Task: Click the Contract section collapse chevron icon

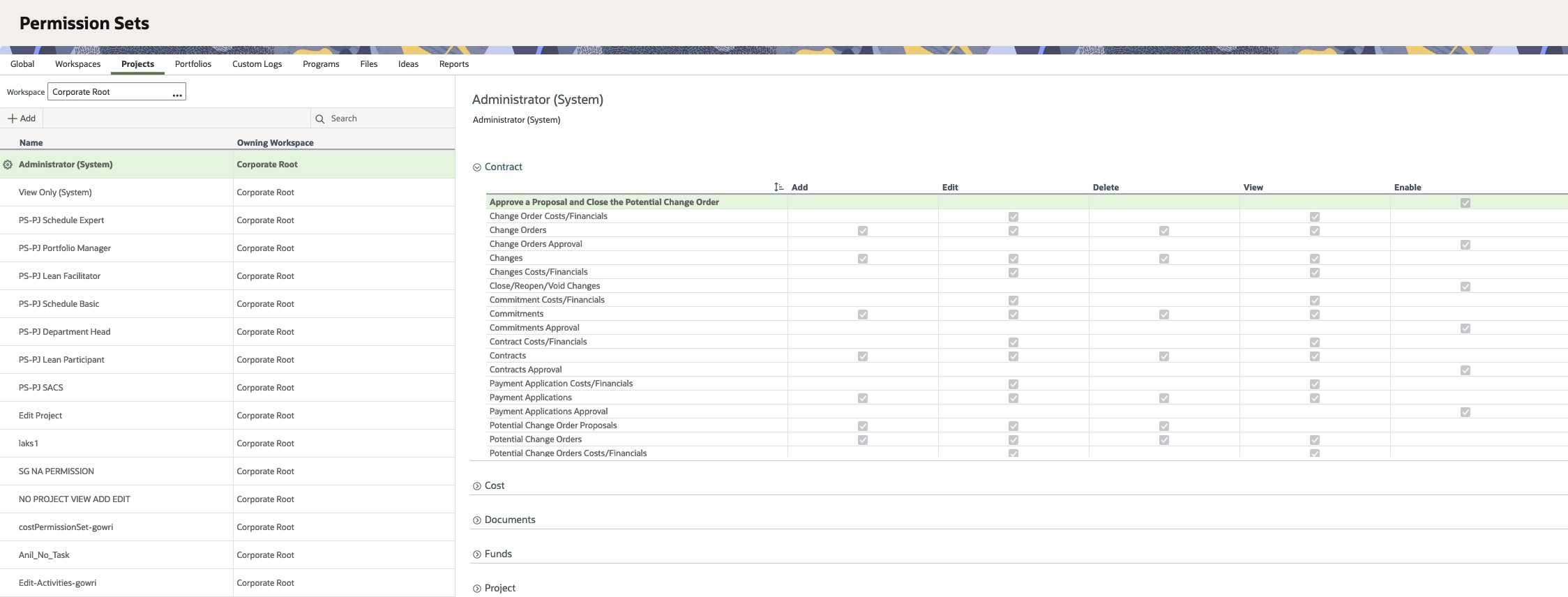Action: (477, 167)
